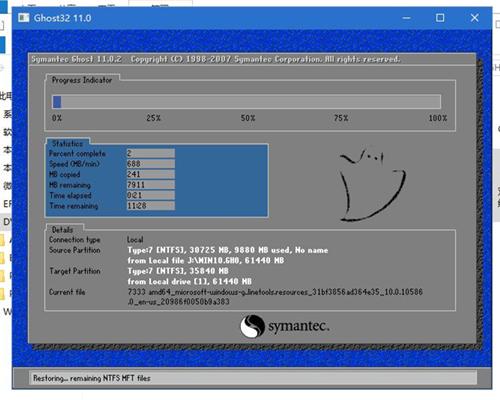Click the 'MB copied' label
Screen dimensions: 500x400
click(65, 174)
